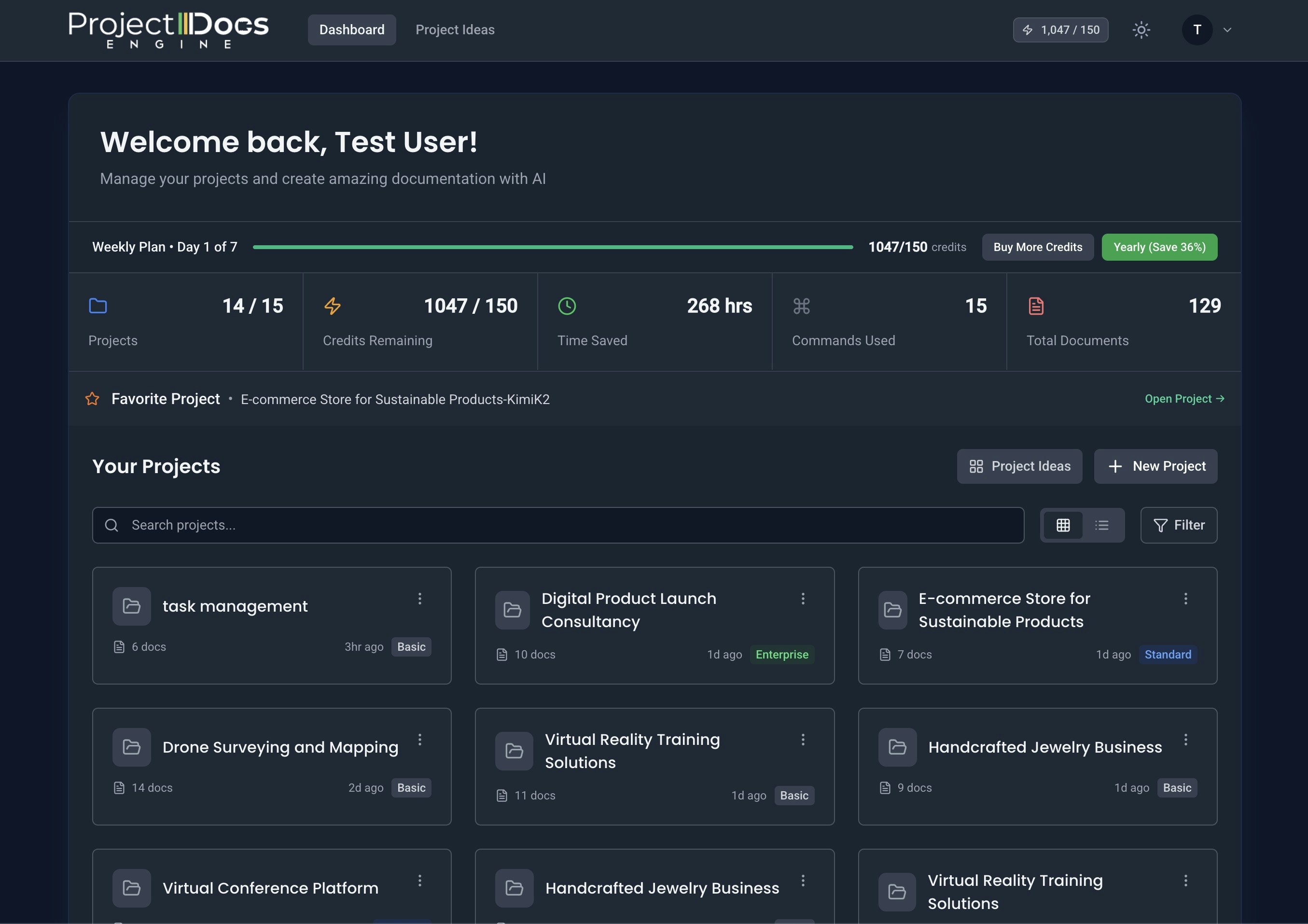The width and height of the screenshot is (1308, 924).
Task: Click the Favorite Project star icon
Action: [92, 399]
